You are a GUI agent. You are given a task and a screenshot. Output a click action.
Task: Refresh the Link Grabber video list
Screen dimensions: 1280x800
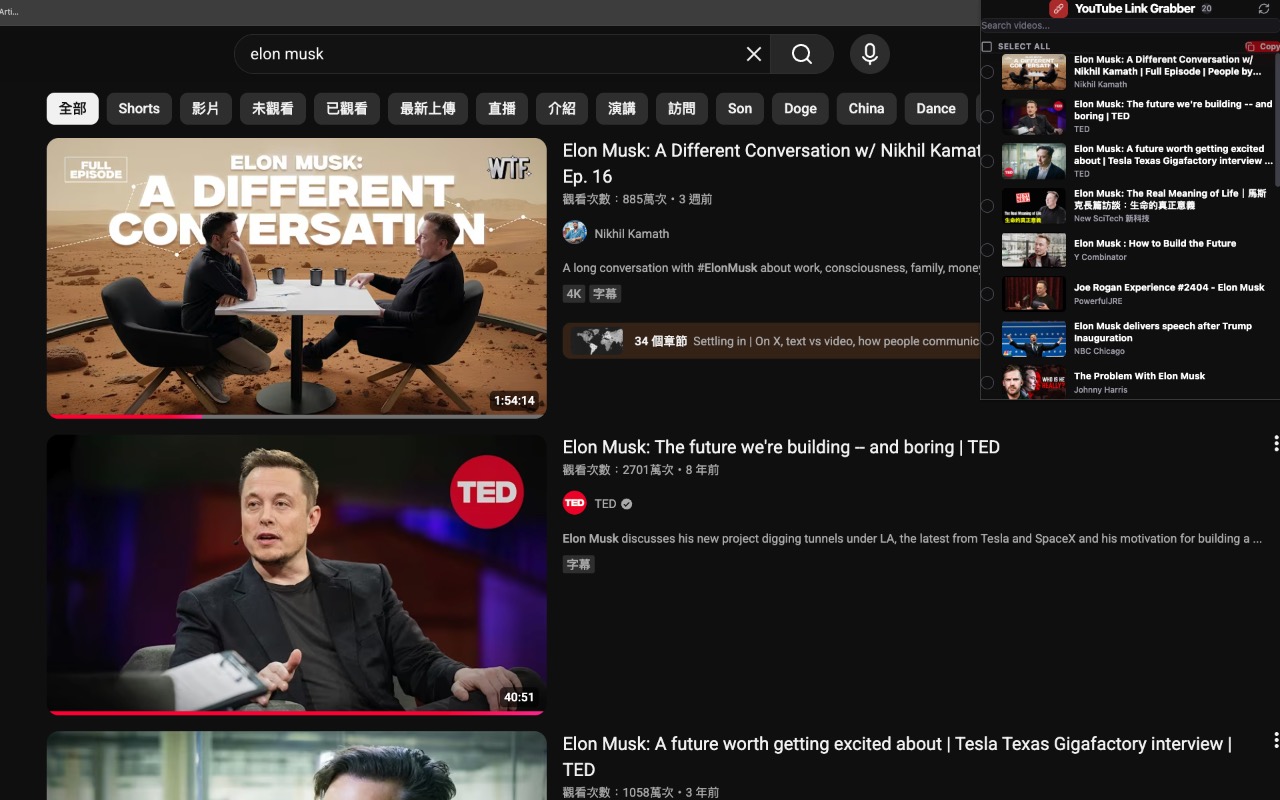pos(1262,9)
